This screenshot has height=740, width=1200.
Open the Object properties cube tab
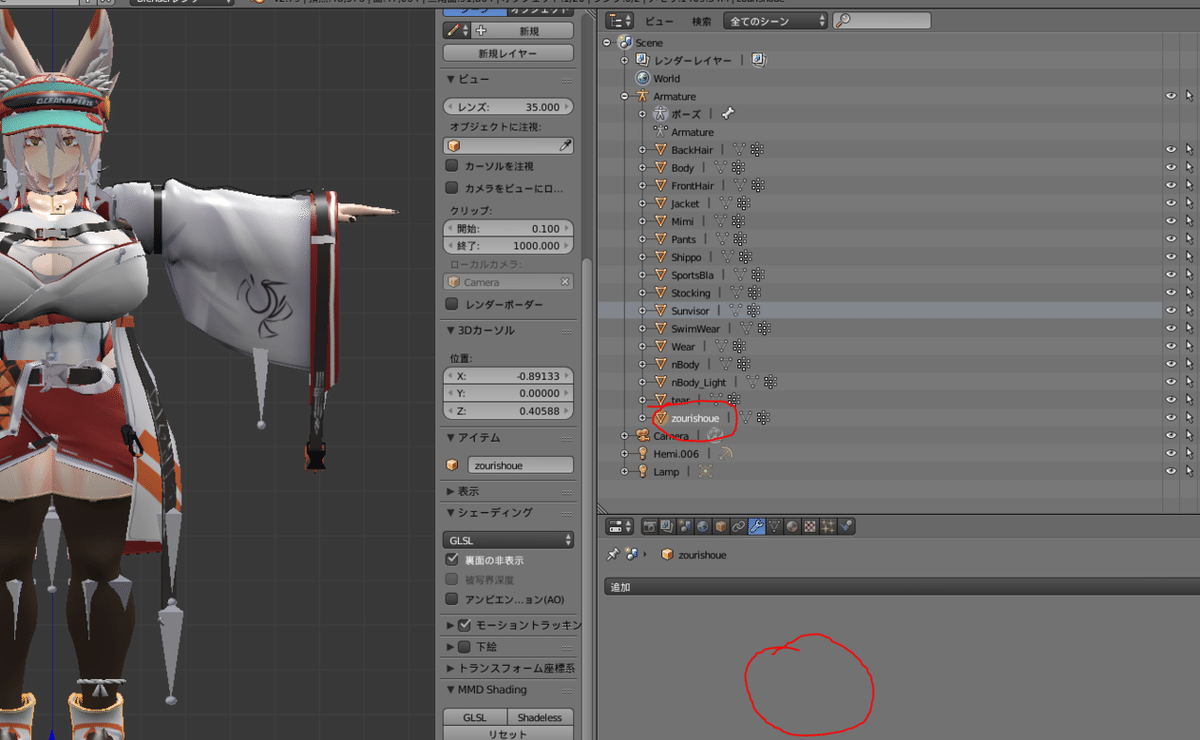[720, 526]
